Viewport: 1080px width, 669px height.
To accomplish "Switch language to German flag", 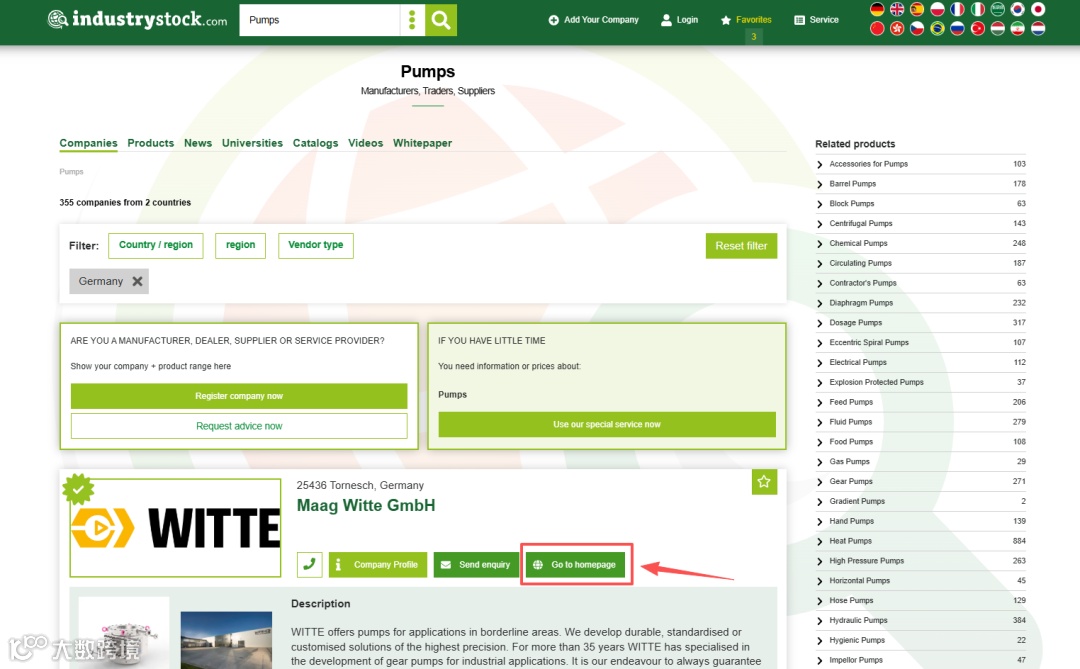I will click(x=877, y=10).
